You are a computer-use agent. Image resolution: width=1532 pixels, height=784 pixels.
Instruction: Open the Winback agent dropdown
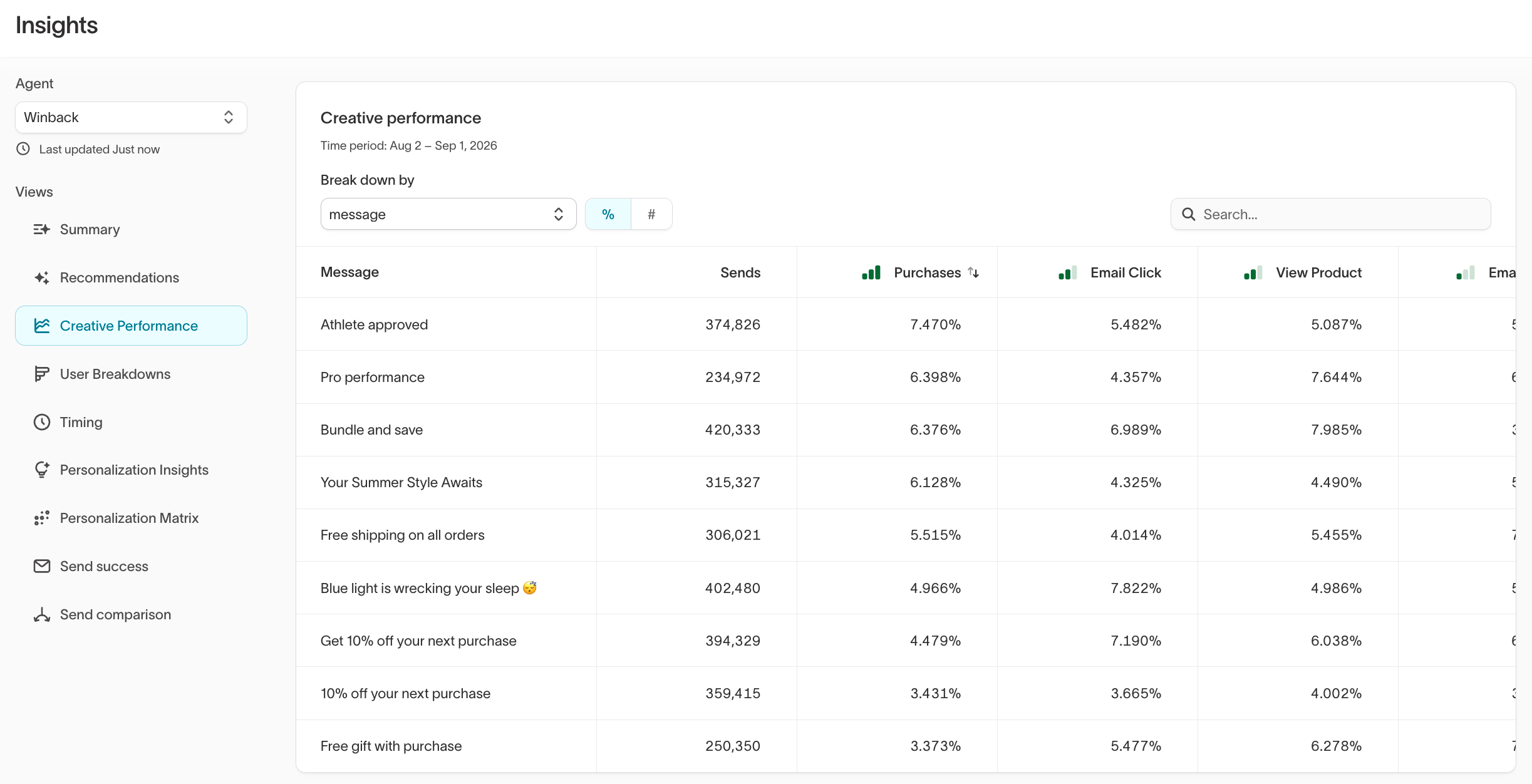tap(131, 117)
